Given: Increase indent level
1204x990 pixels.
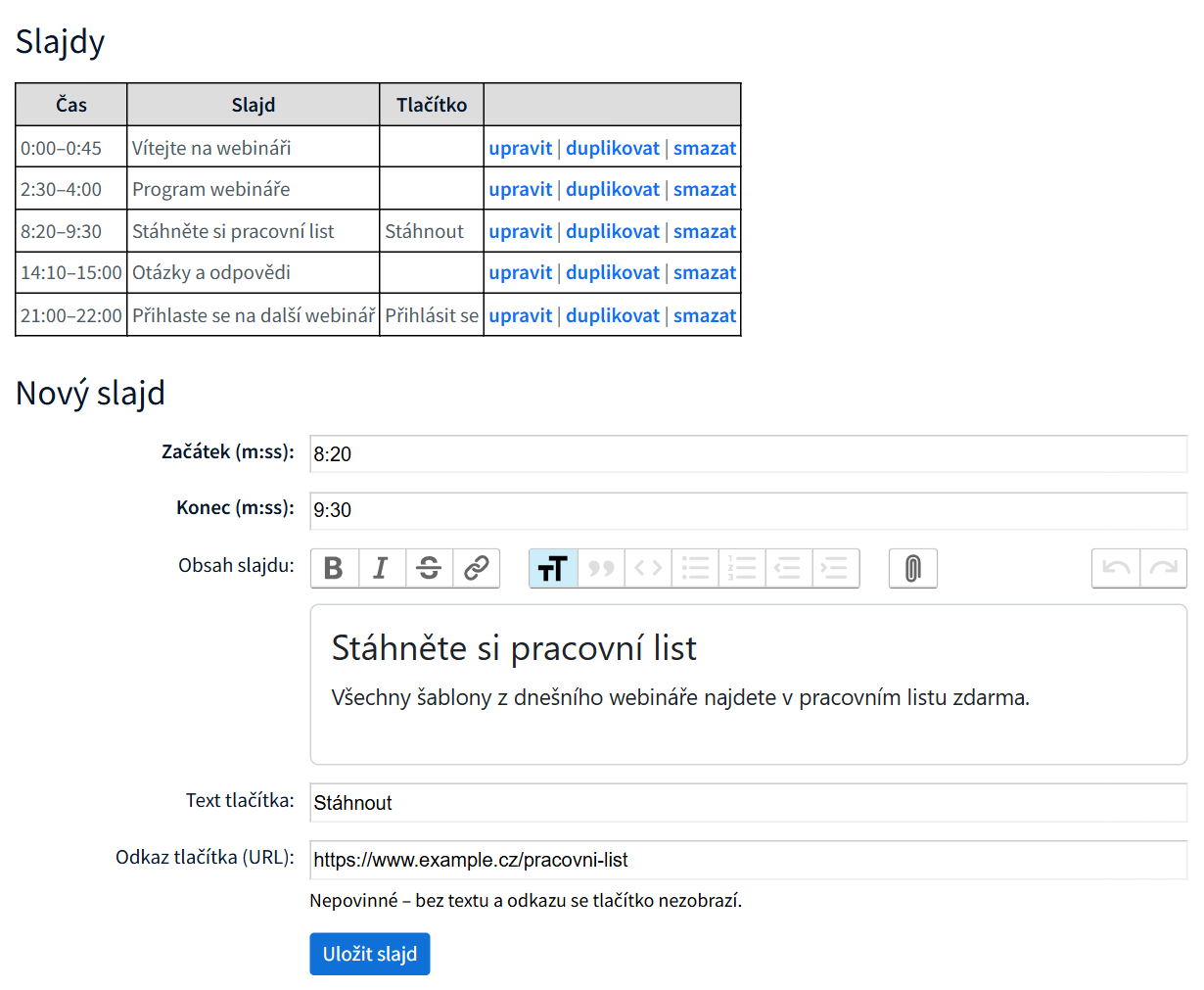Looking at the screenshot, I should pos(836,568).
